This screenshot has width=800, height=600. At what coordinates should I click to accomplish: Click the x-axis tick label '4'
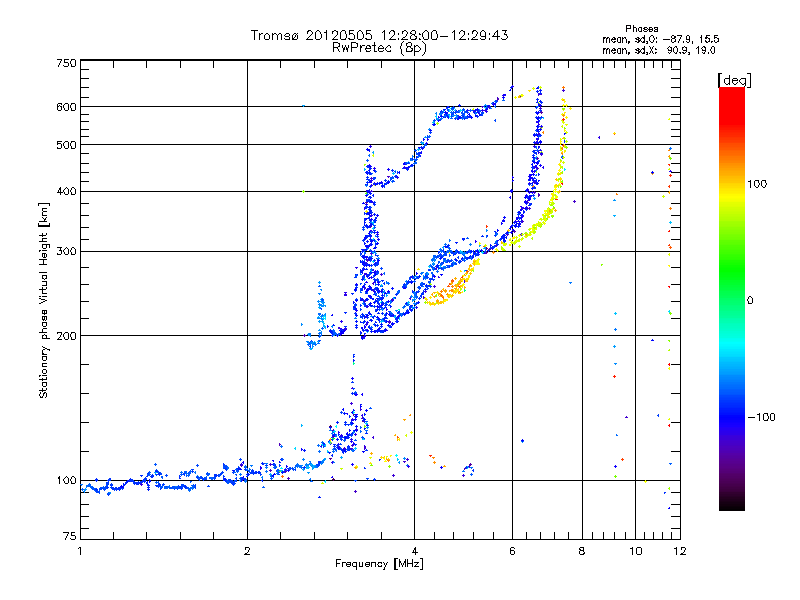[x=414, y=551]
